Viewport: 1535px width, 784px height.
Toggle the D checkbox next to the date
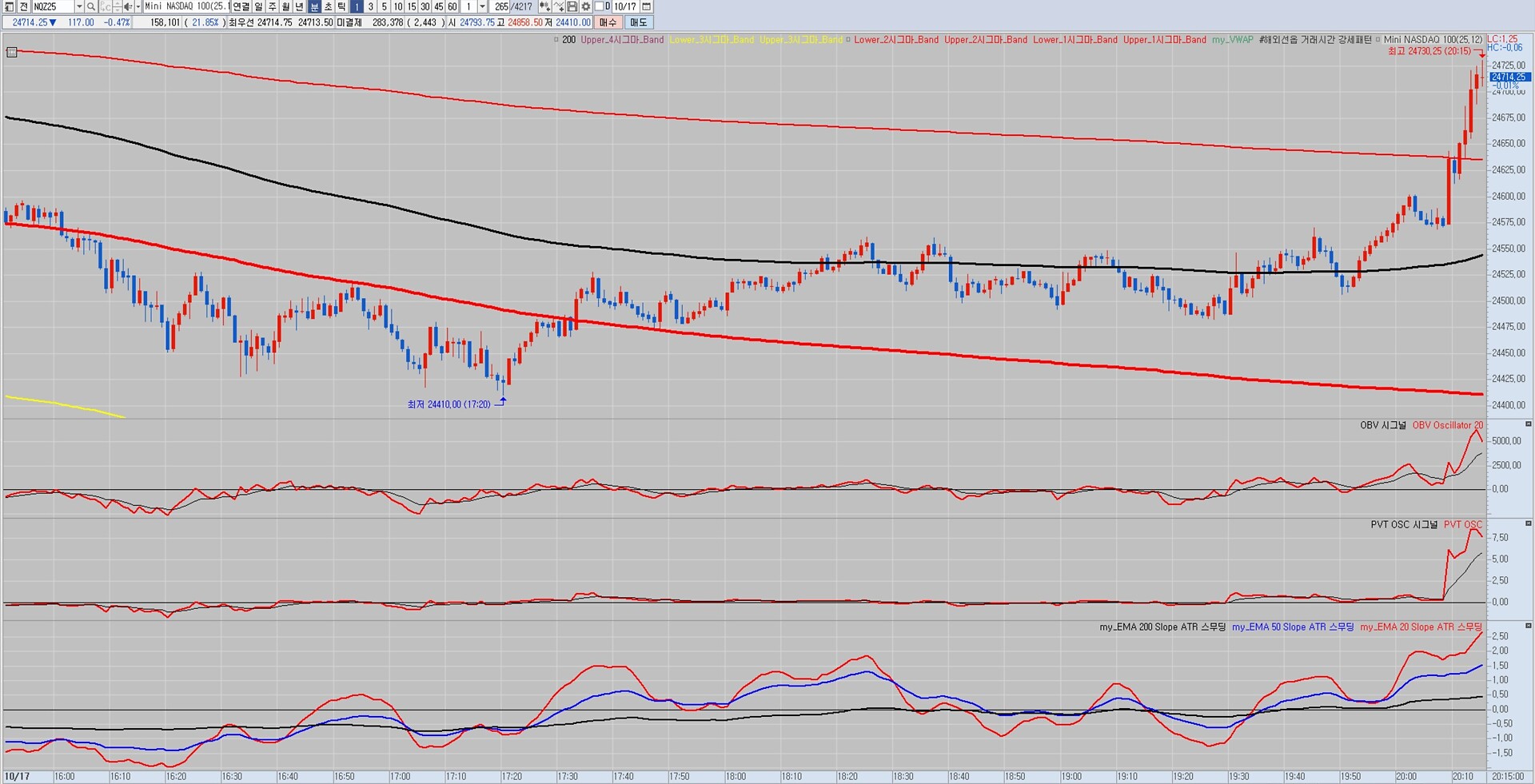(599, 6)
